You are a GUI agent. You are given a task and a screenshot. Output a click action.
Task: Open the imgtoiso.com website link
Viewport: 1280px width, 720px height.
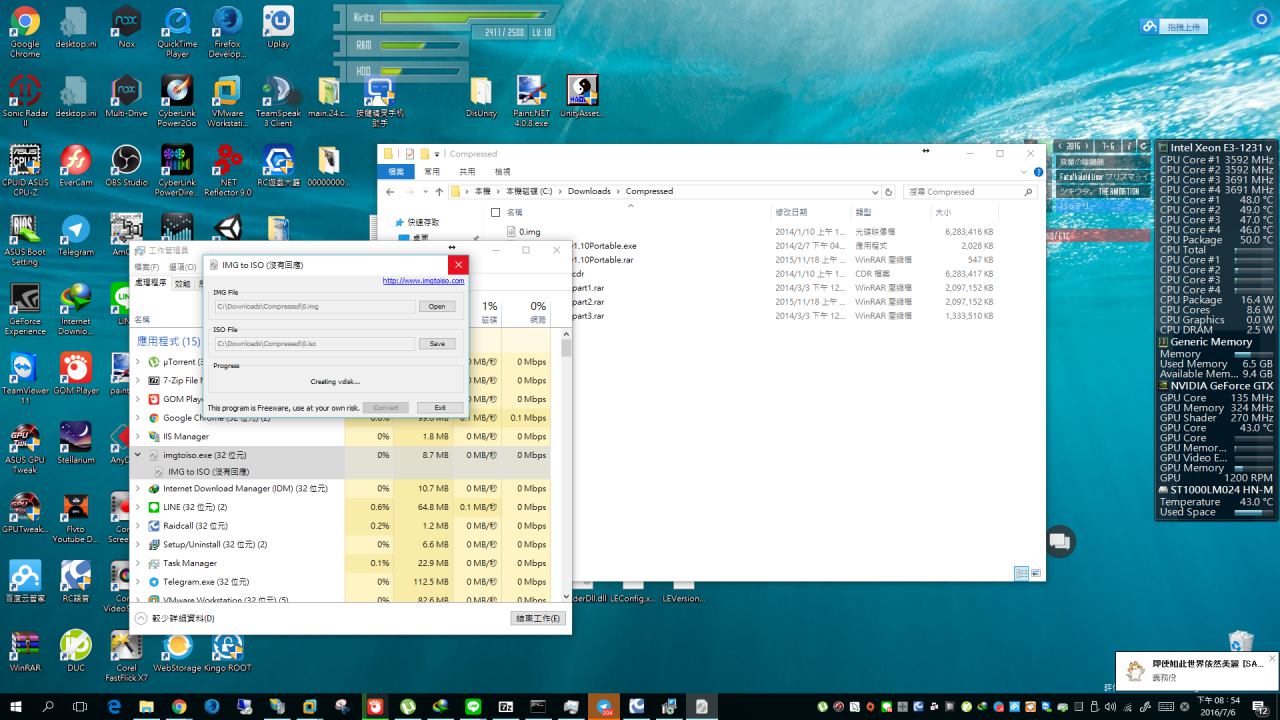point(423,281)
